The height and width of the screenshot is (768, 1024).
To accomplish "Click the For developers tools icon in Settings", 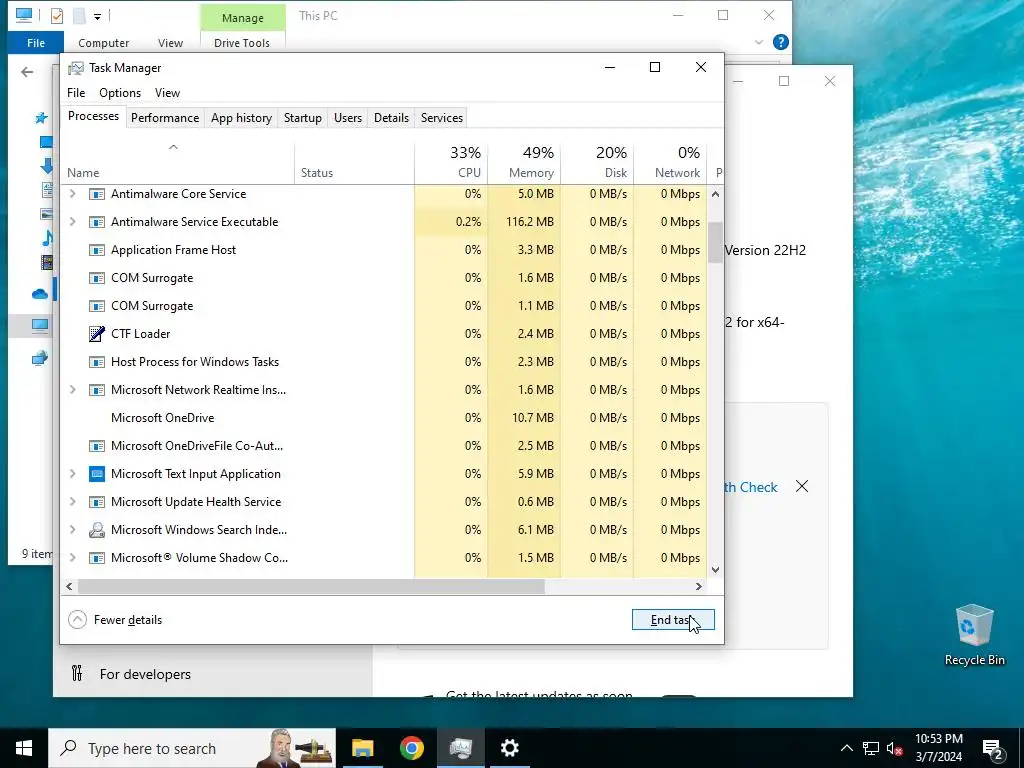I will [x=77, y=673].
